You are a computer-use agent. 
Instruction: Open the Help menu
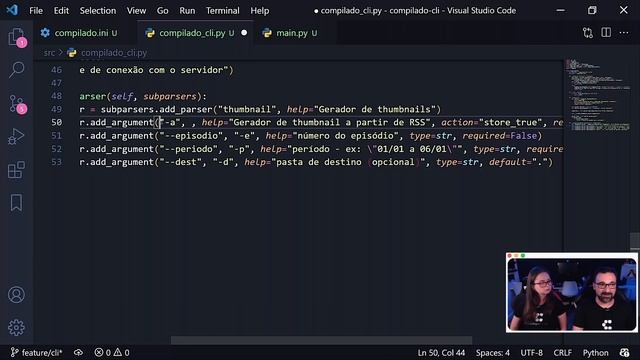pos(260,11)
